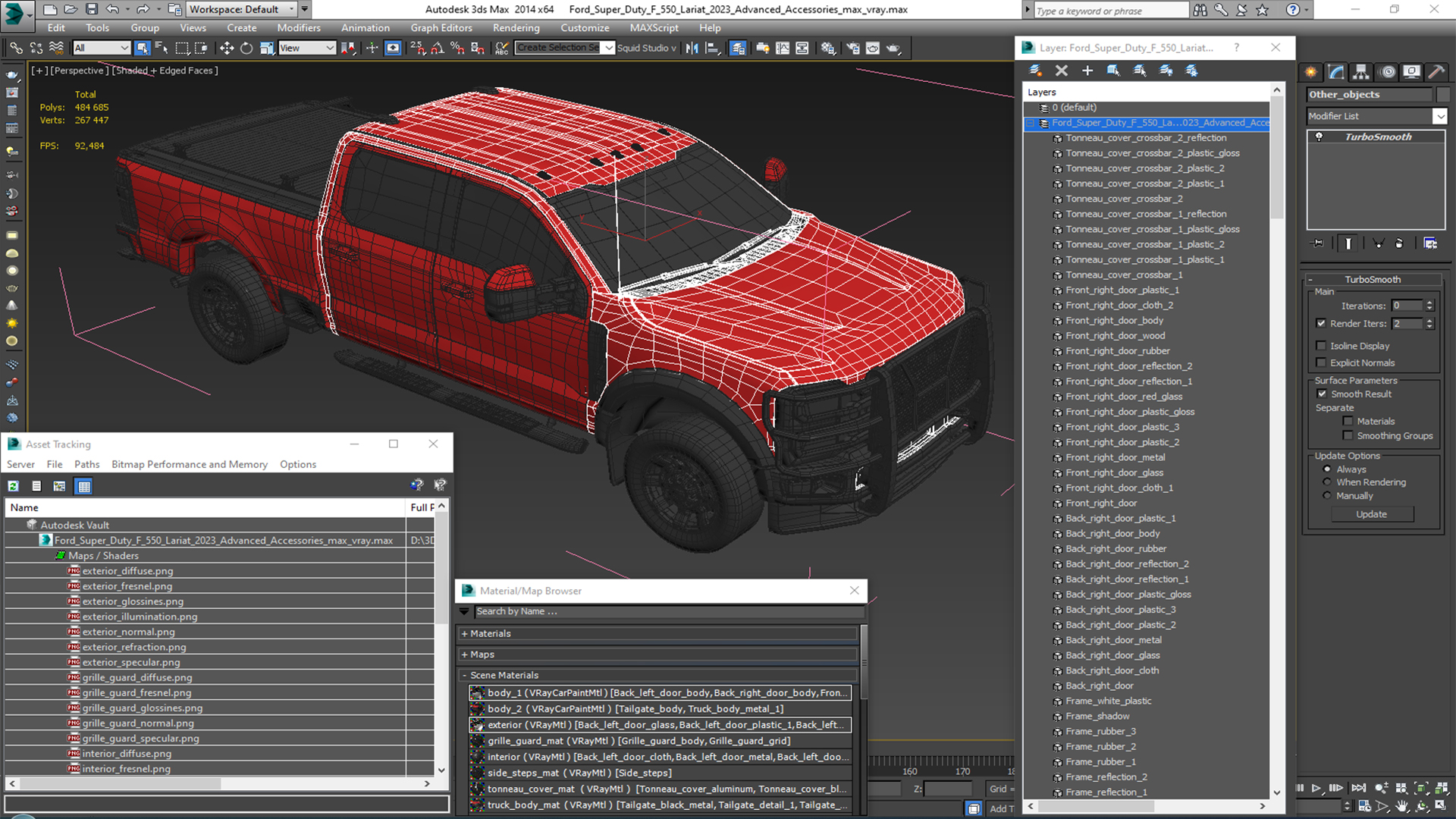Click Save File icon in quick toolbar
1456x819 pixels.
click(92, 9)
